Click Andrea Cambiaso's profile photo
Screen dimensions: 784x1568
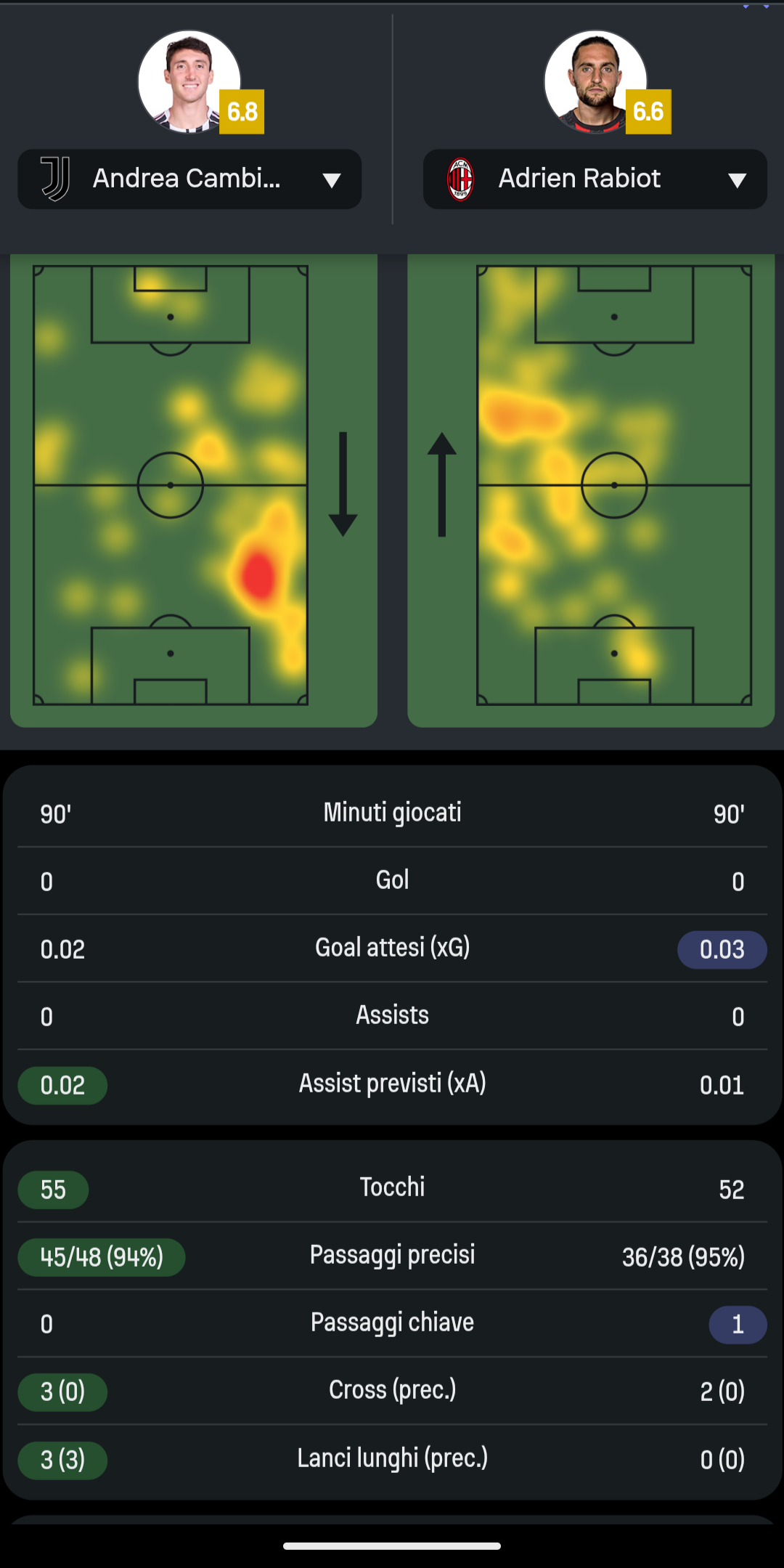(189, 81)
